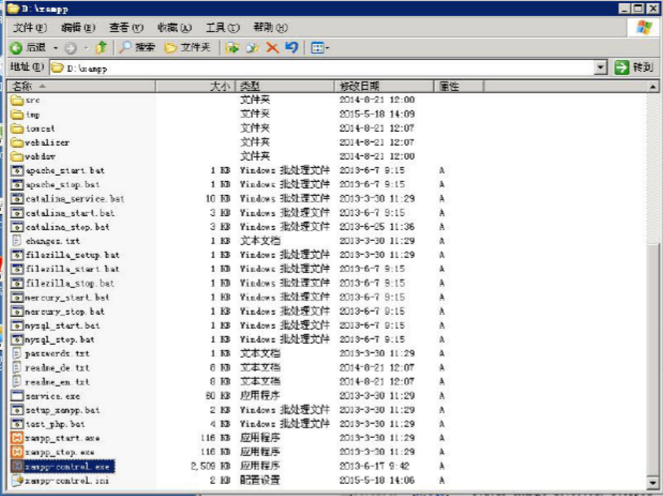Open the Favorites (收藏) menu
The width and height of the screenshot is (663, 496).
[x=174, y=28]
